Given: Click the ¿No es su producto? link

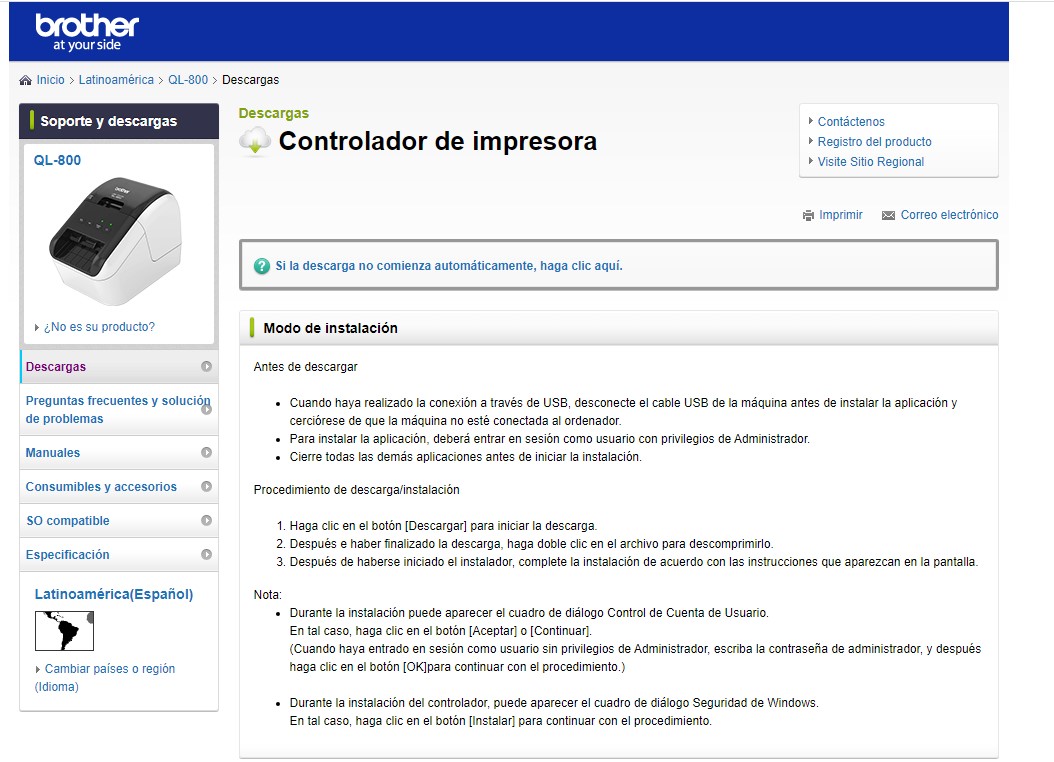Looking at the screenshot, I should 99,327.
